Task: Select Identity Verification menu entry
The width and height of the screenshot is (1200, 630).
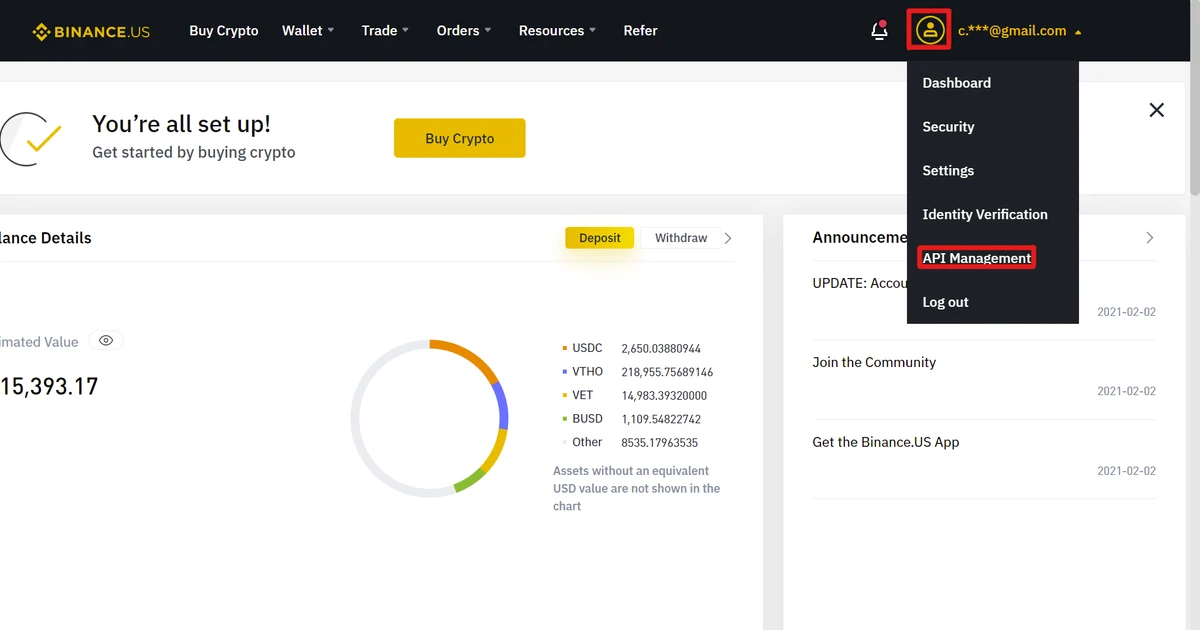Action: tap(985, 214)
